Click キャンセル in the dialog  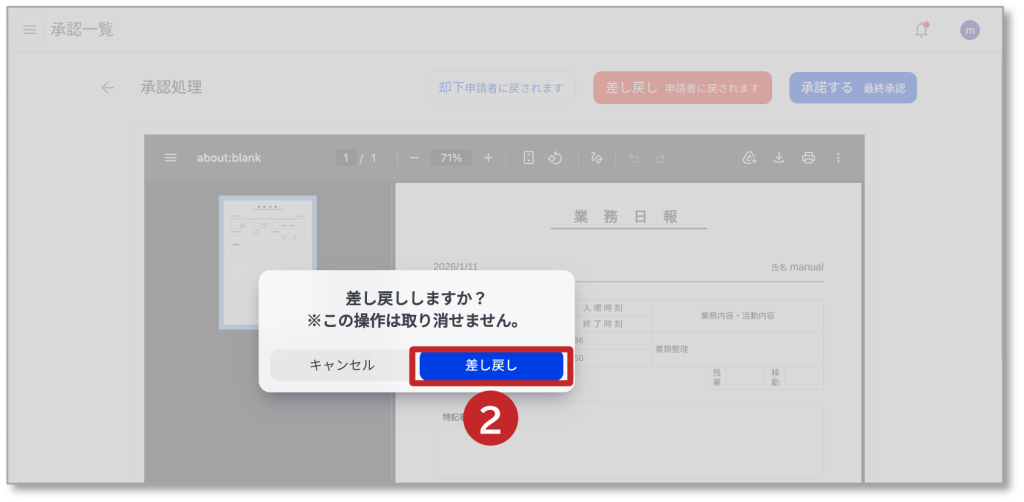click(341, 366)
